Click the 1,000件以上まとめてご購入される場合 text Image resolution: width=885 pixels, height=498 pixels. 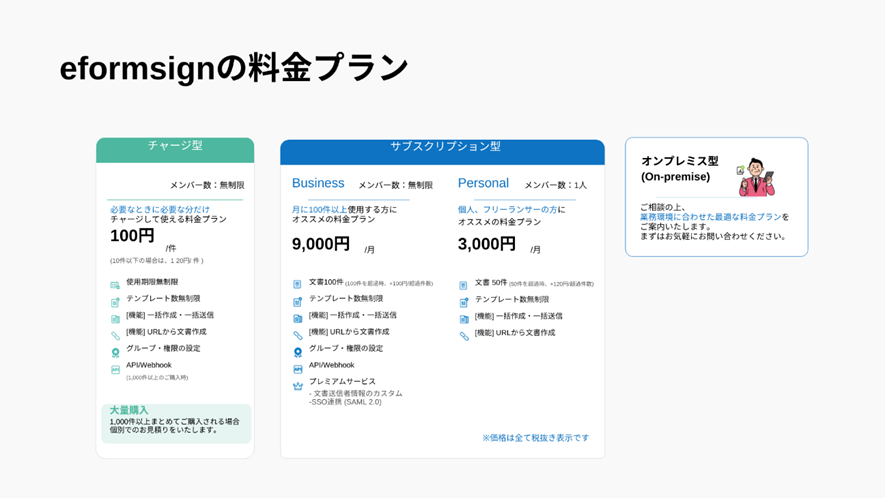pos(174,421)
